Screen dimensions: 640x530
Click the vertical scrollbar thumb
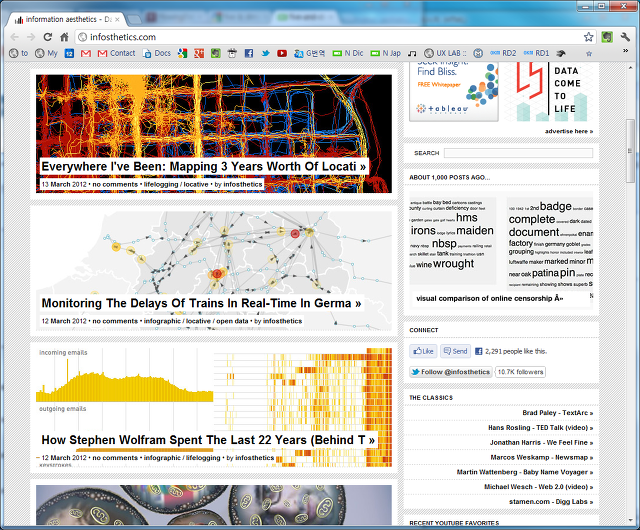point(630,151)
